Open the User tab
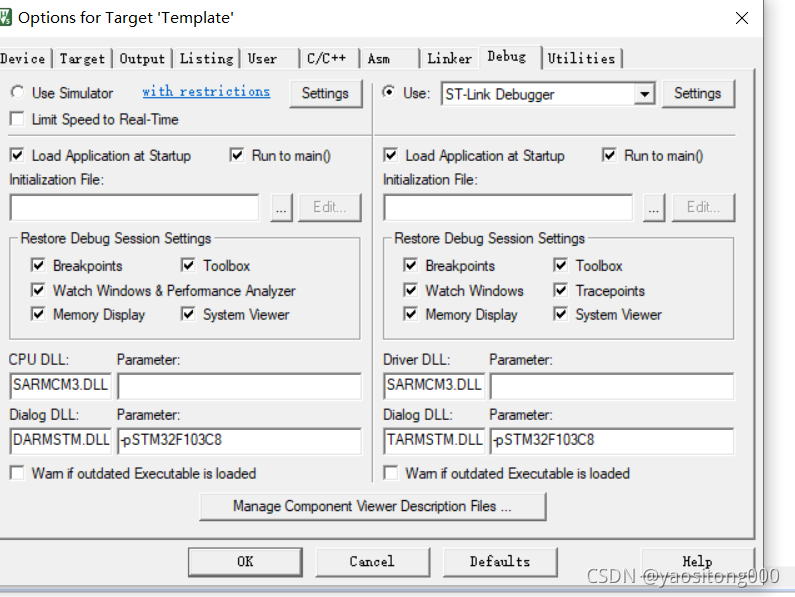This screenshot has height=597, width=795. [269, 58]
